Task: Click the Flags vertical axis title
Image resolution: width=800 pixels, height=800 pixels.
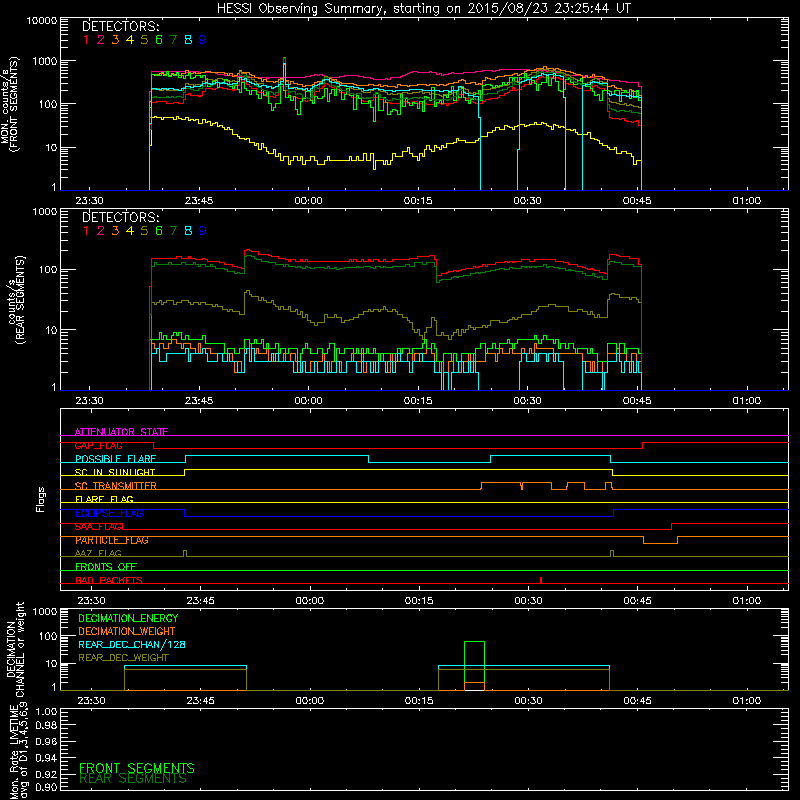Action: click(41, 499)
